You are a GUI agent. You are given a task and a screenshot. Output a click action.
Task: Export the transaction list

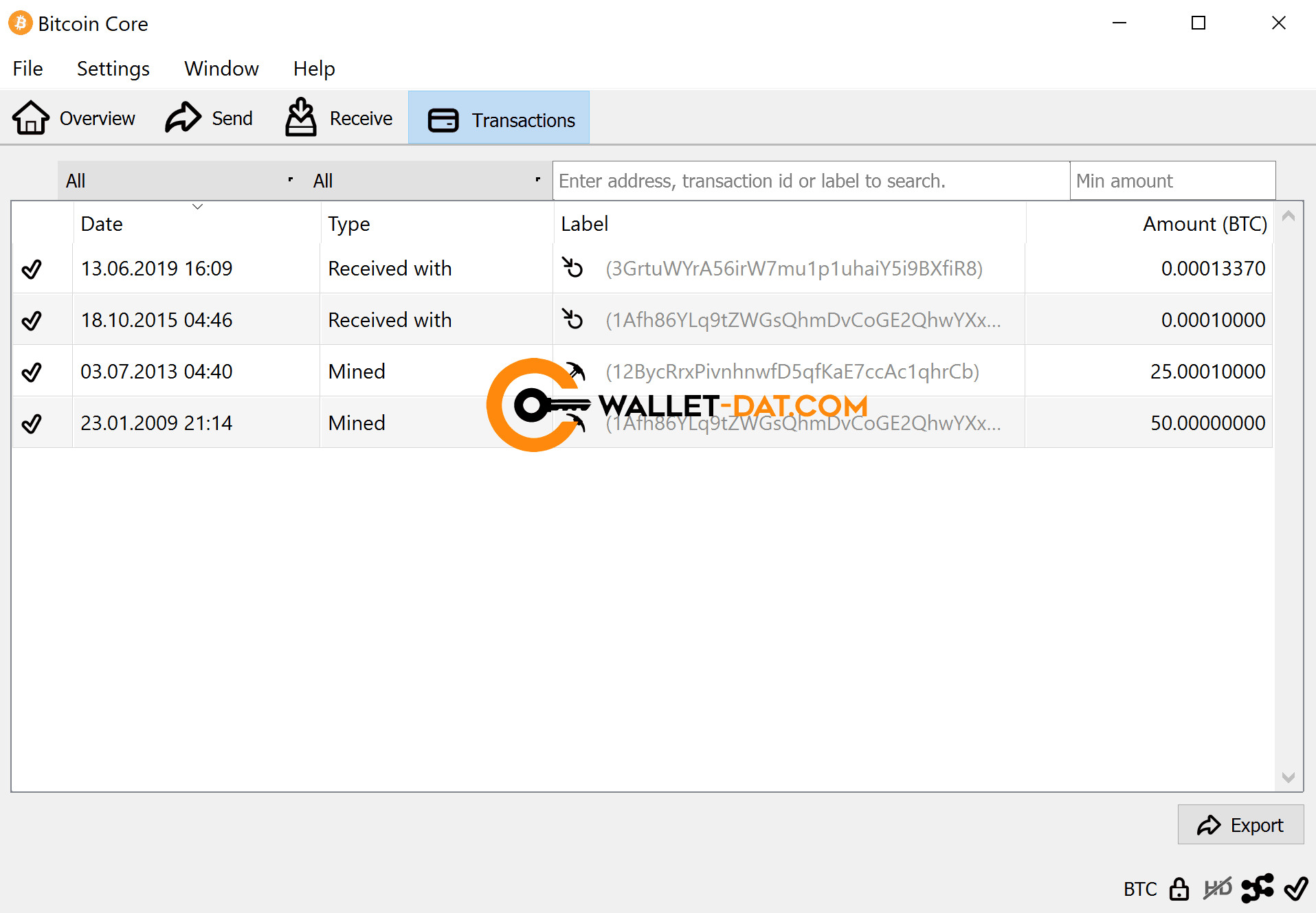click(x=1240, y=824)
